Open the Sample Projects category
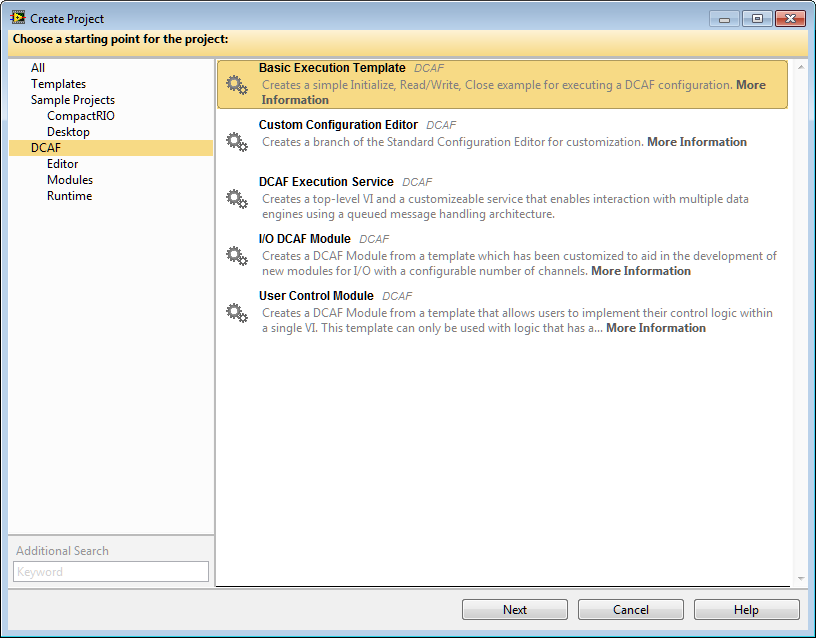The height and width of the screenshot is (638, 816). pos(73,100)
